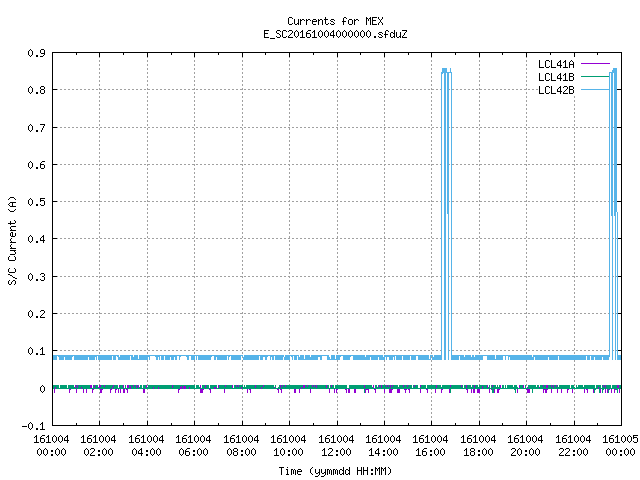Click the file name E_SC20161004000000.sfduZ

pos(335,34)
